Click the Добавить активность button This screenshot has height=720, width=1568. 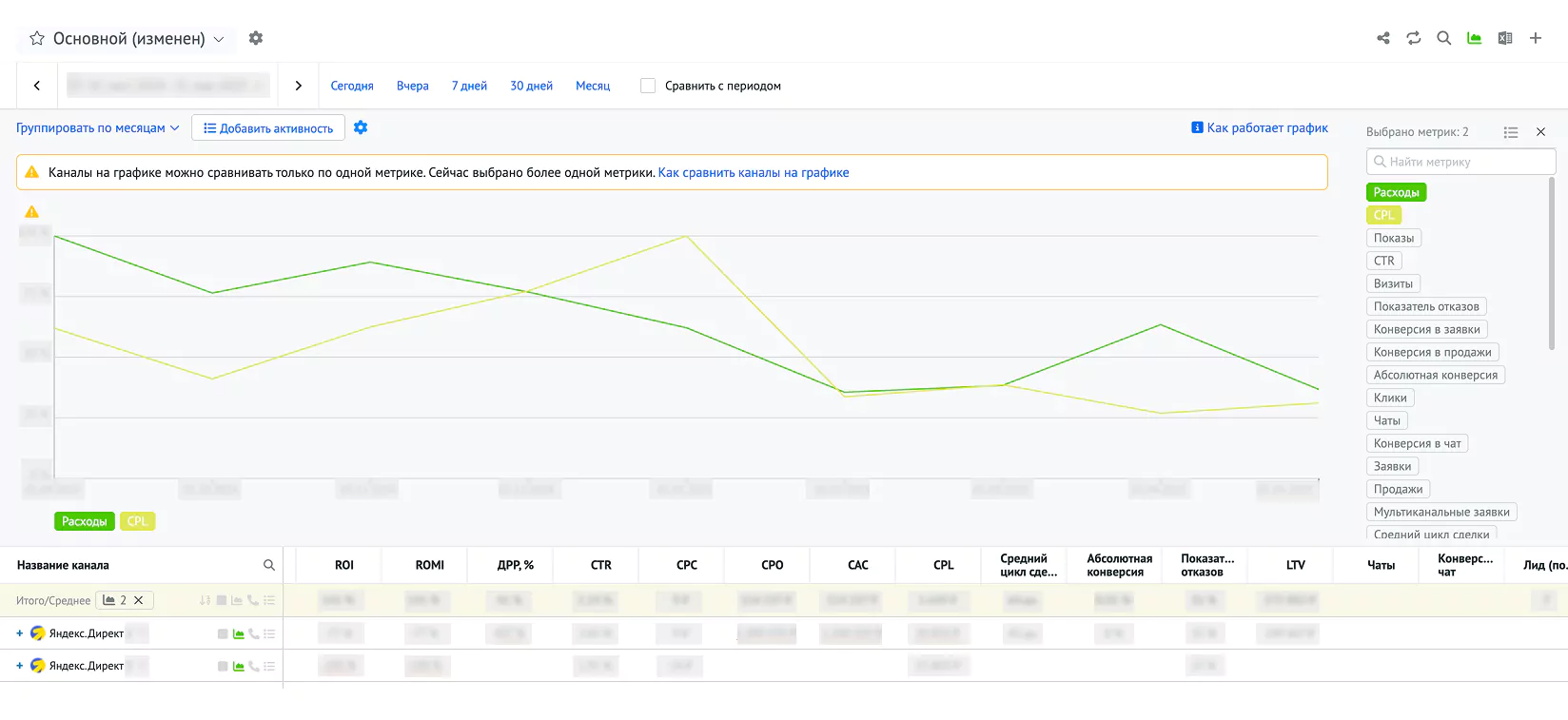[x=268, y=128]
